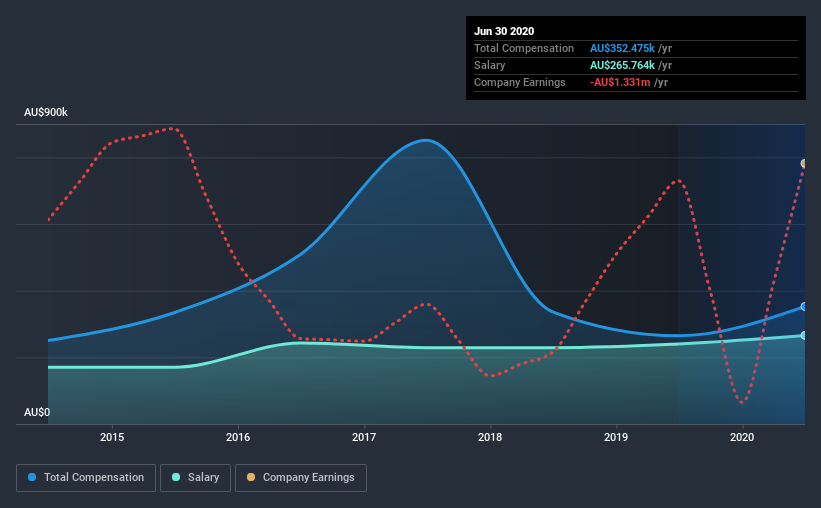Click the 2019 x-axis label

616,437
